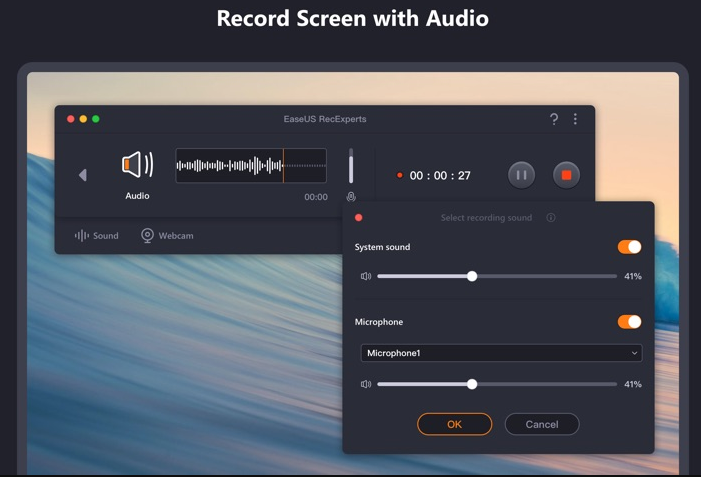Viewport: 701px width, 477px height.
Task: Confirm with the OK button
Action: (454, 424)
